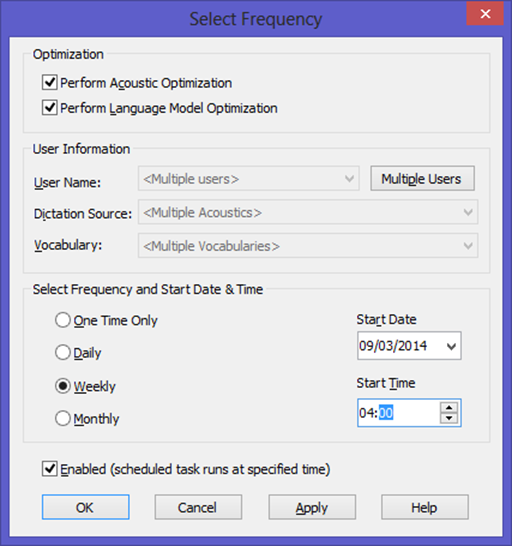Viewport: 512px width, 546px height.
Task: Open the Start Date calendar dropdown arrow
Action: (x=451, y=346)
